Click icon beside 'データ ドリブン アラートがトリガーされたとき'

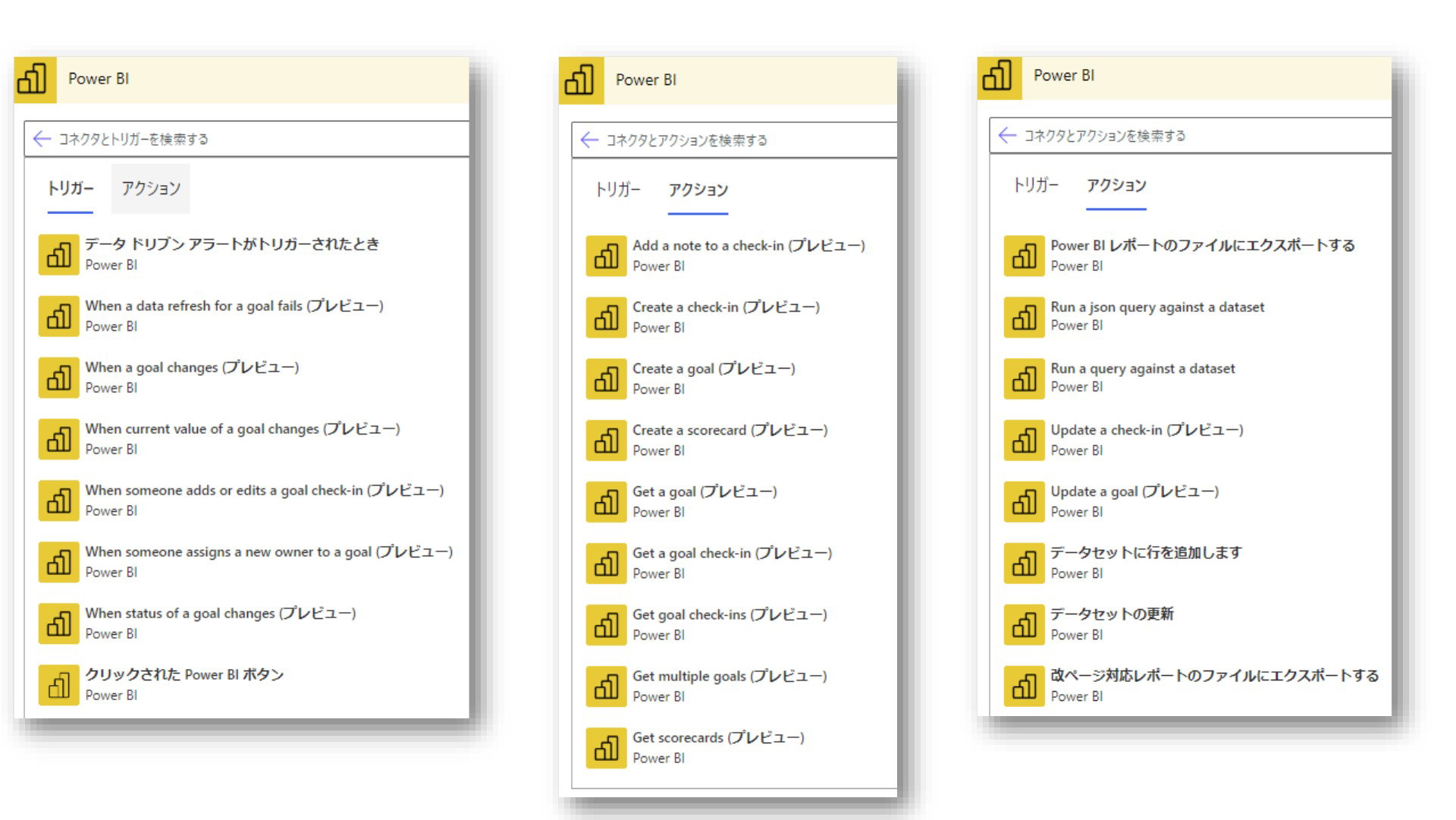tap(59, 255)
